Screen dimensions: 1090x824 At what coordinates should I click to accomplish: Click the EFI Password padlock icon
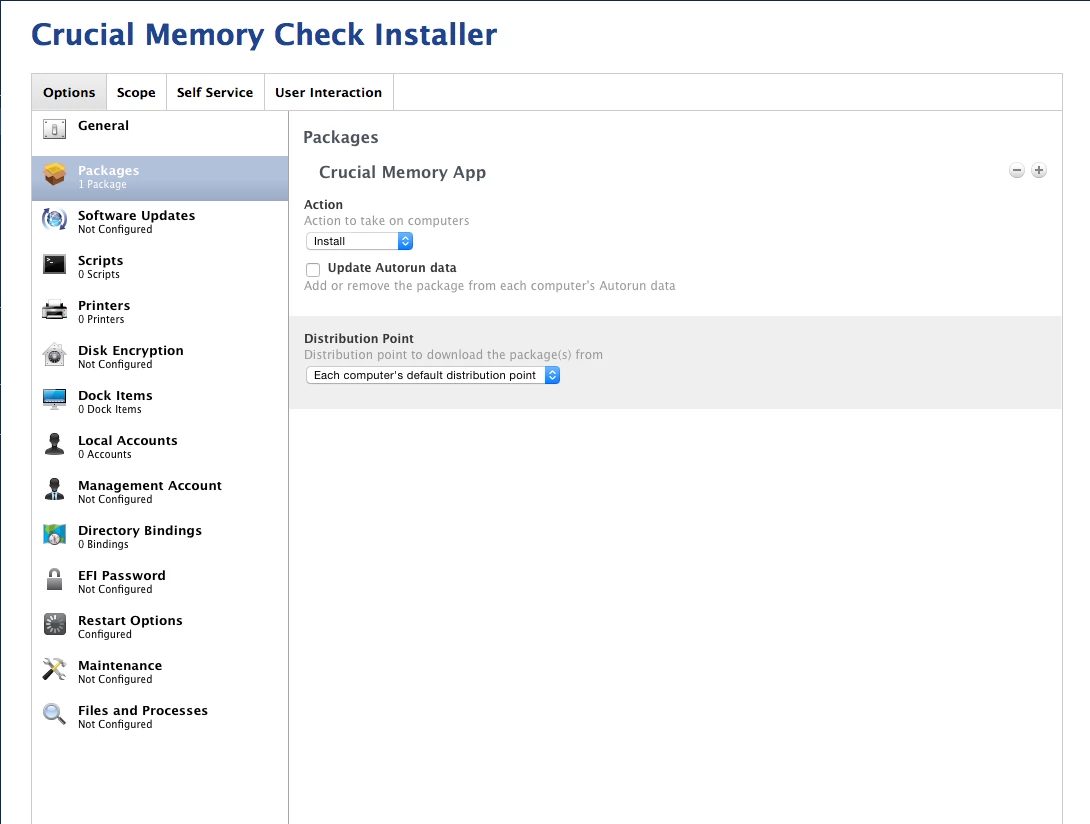pos(54,579)
